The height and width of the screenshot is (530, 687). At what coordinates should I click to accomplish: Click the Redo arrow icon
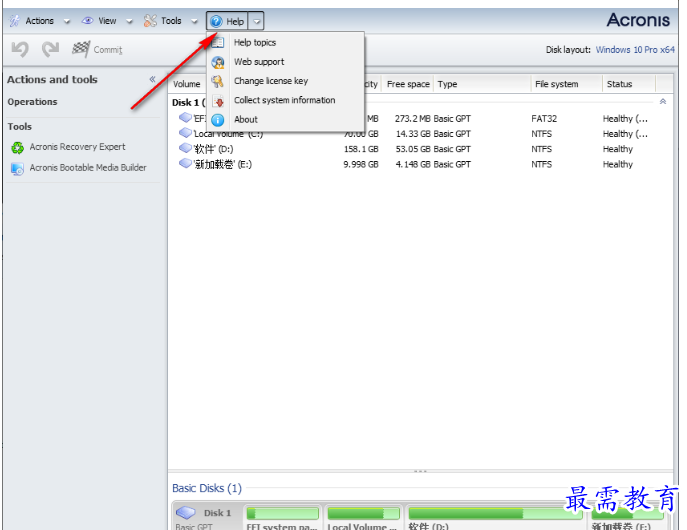[50, 49]
